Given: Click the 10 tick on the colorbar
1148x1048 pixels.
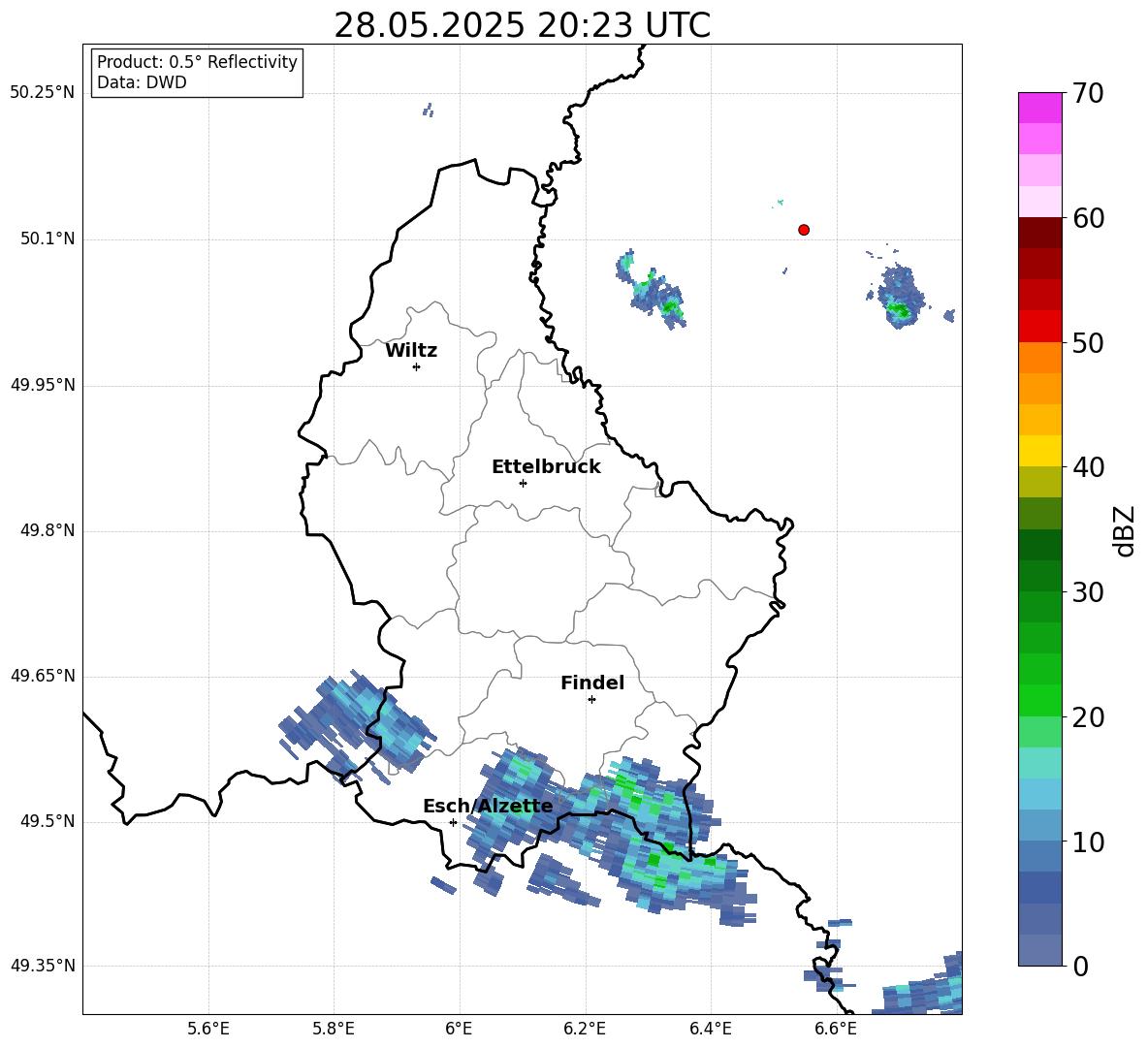Looking at the screenshot, I should click(x=1088, y=842).
